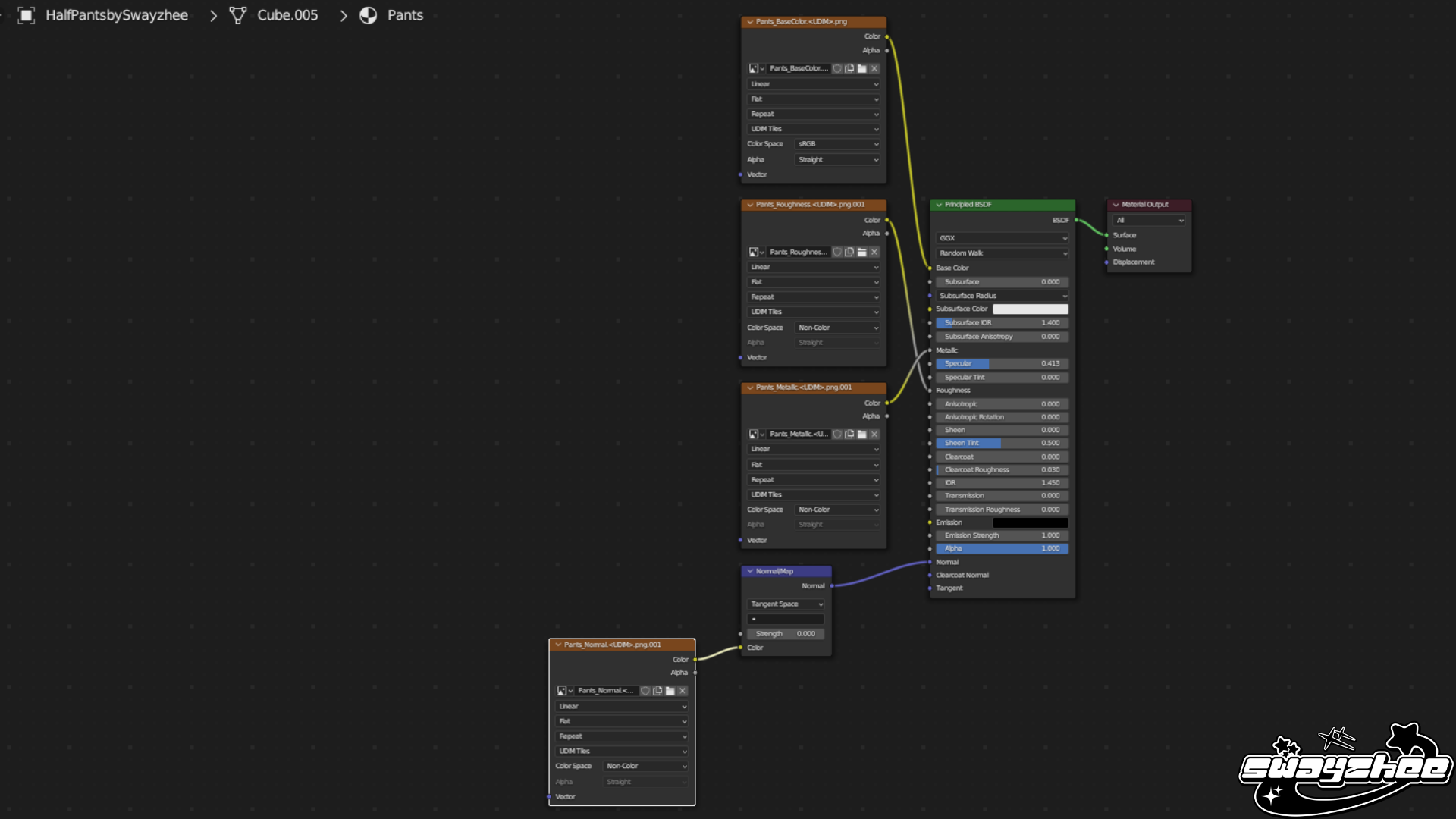Click the Clearcoat Roughness slider at 0.030
Viewport: 1456px width, 819px height.
[1003, 470]
